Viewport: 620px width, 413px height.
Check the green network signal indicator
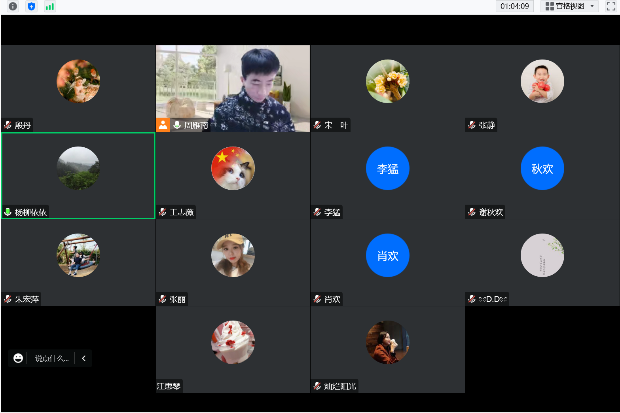50,6
